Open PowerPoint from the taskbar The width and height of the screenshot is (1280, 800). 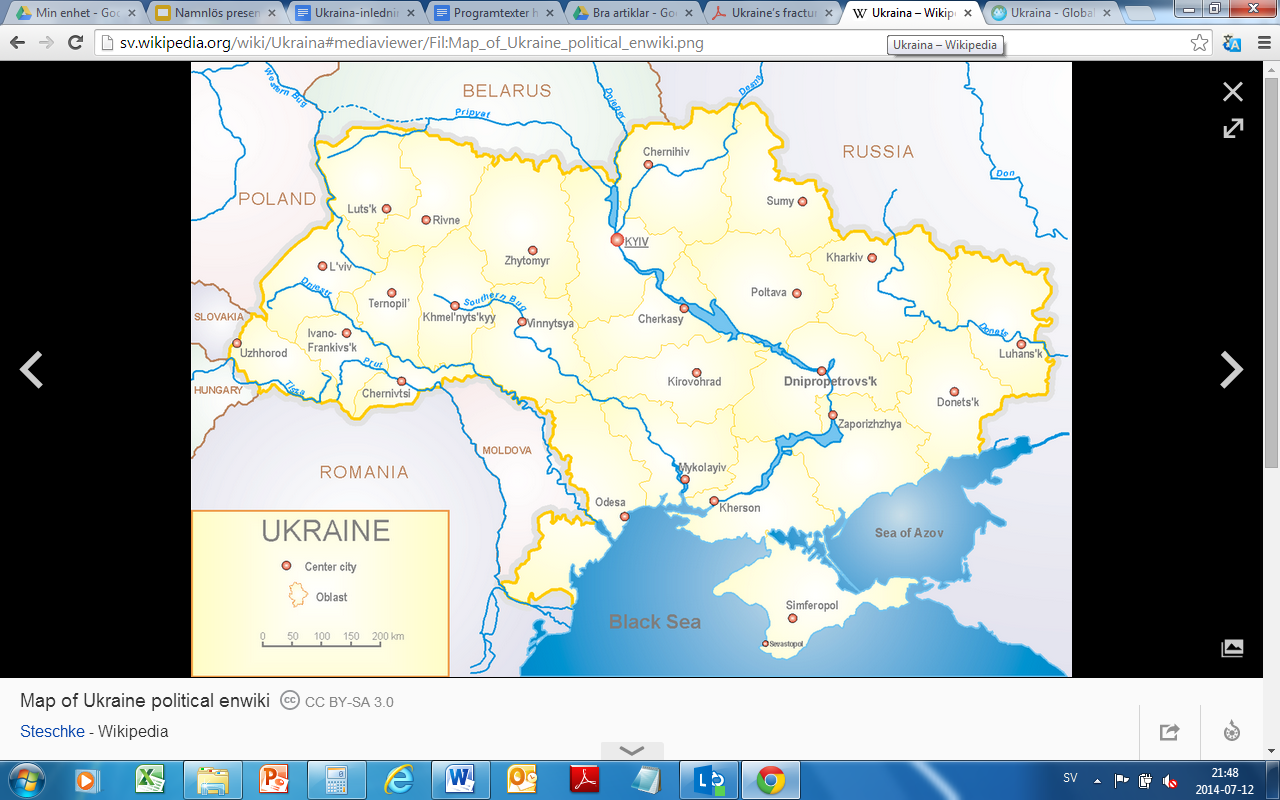(x=274, y=779)
